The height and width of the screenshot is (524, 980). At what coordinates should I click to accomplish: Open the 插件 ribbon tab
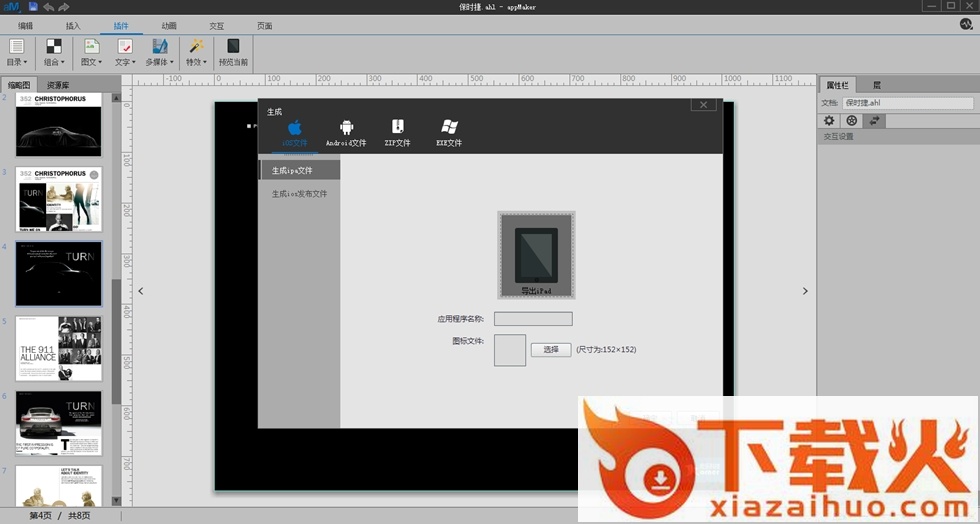click(x=121, y=26)
